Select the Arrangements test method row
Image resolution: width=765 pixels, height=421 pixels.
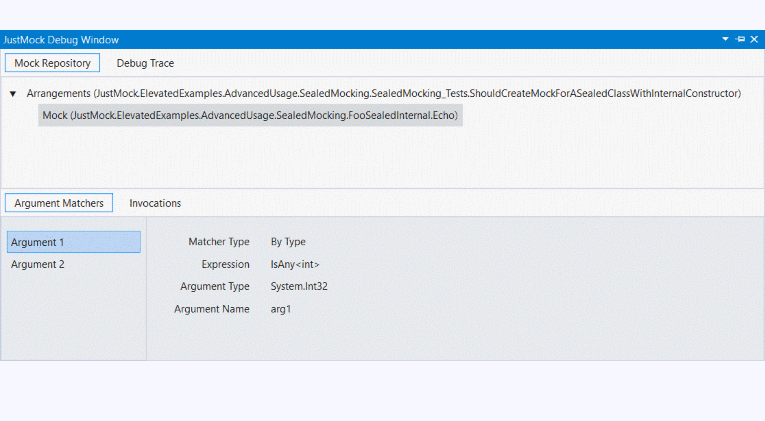coord(383,93)
